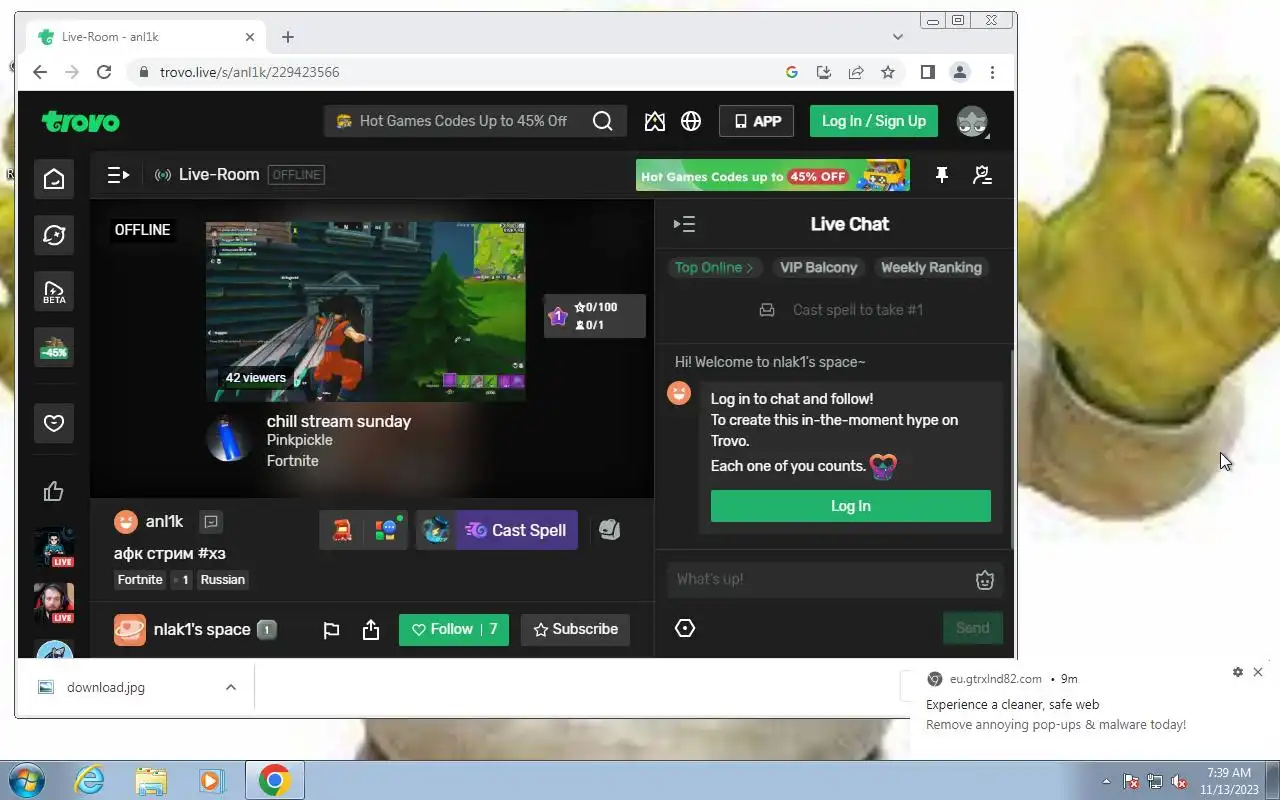Open the first LIVE streamer avatar in sidebar
1280x800 pixels.
(54, 548)
